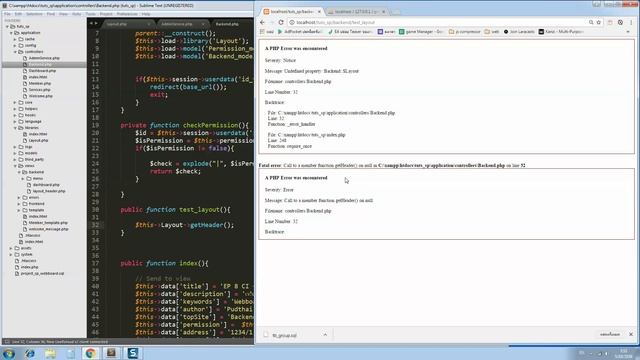Switch to the first localhost backend Chrome tab
The height and width of the screenshot is (360, 640).
291,12
